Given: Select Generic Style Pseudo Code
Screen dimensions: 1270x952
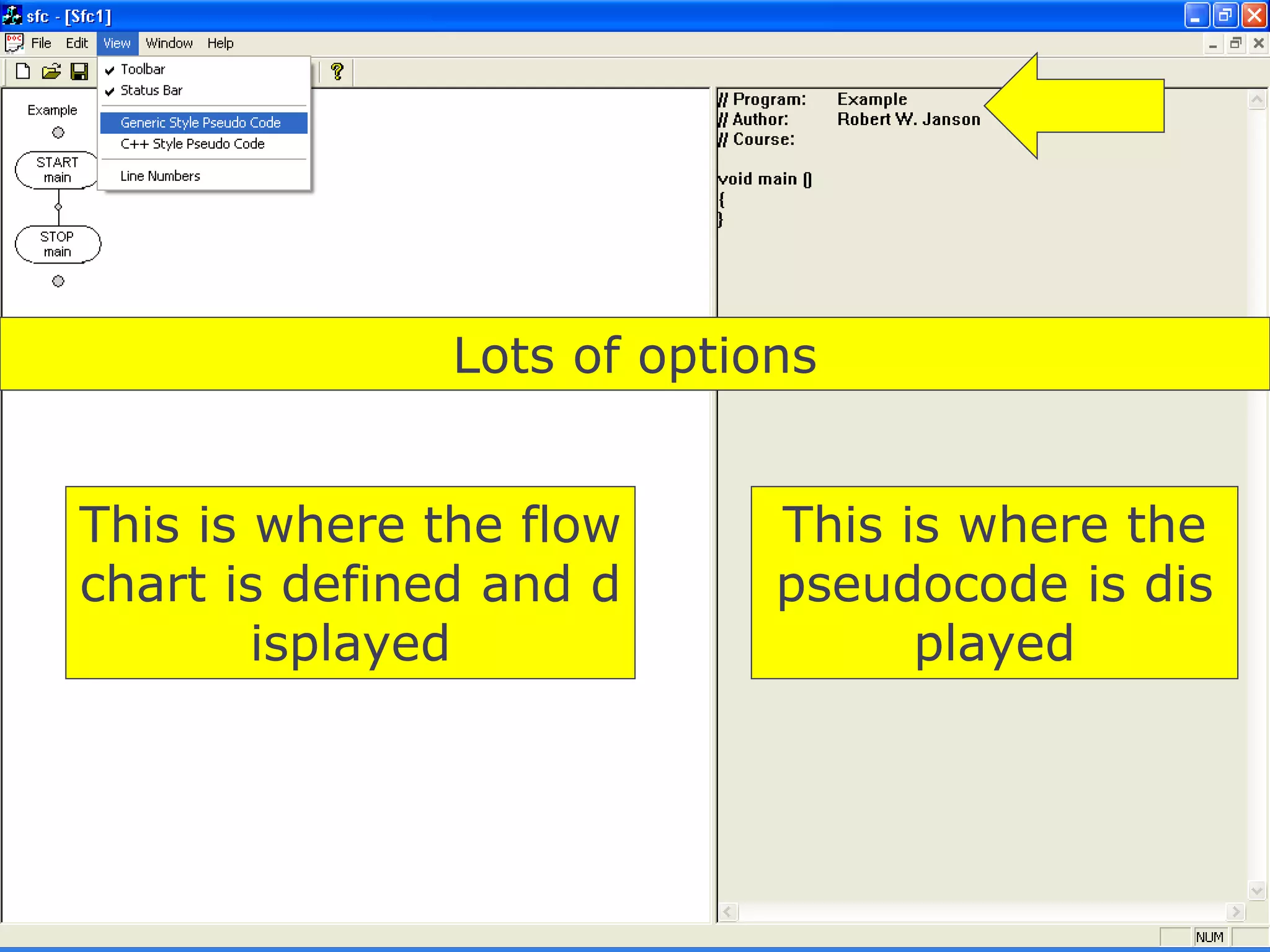Looking at the screenshot, I should tap(204, 123).
